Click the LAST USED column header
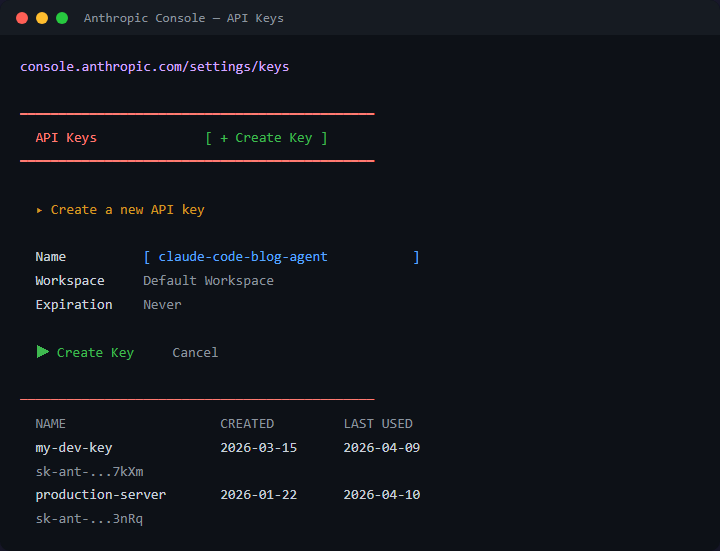 [378, 423]
